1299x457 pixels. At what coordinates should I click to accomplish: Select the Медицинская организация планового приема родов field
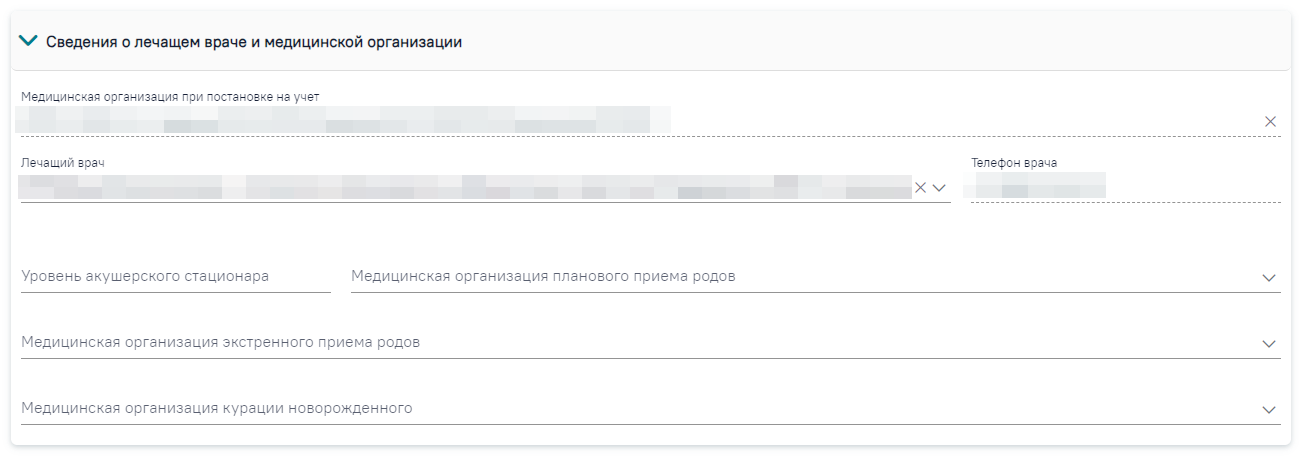pos(815,276)
